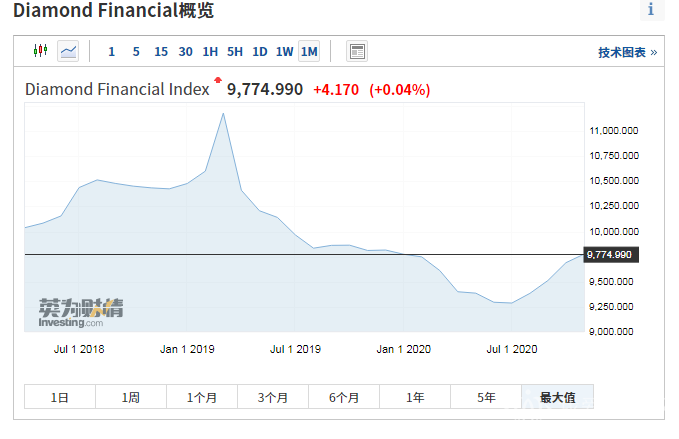Screen dimensions: 679x439
Task: Click the info icon at top right
Action: (651, 10)
